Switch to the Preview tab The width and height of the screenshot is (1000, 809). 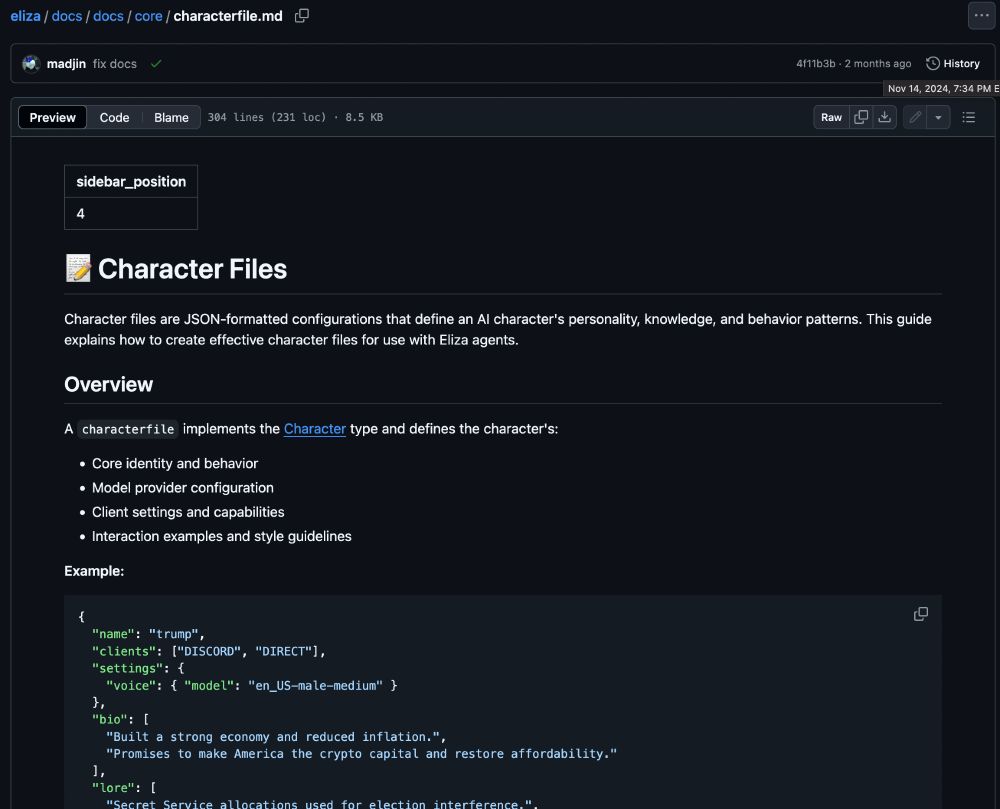(52, 117)
